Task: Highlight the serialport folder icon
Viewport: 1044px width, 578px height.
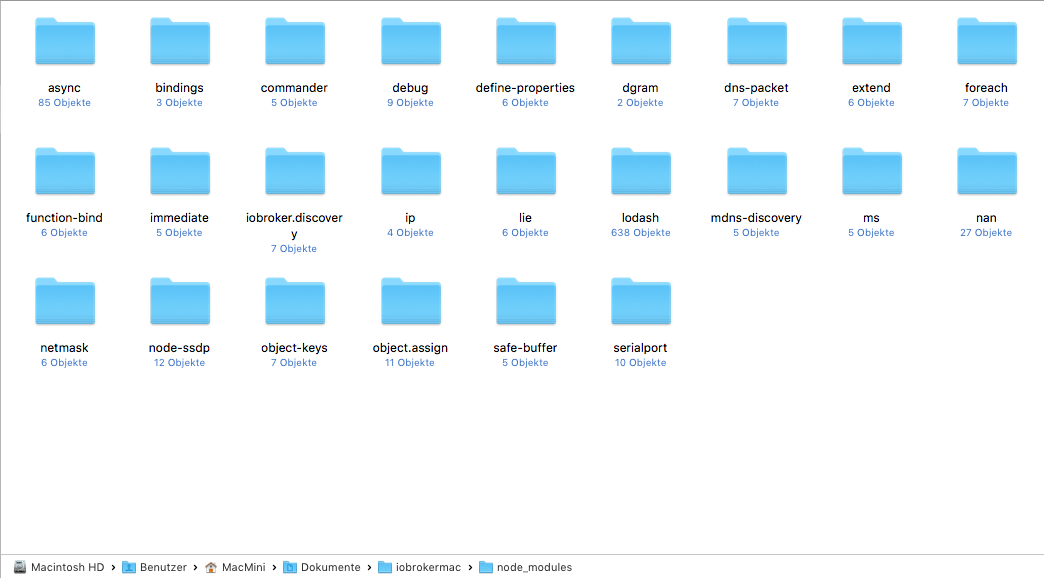Action: coord(641,301)
